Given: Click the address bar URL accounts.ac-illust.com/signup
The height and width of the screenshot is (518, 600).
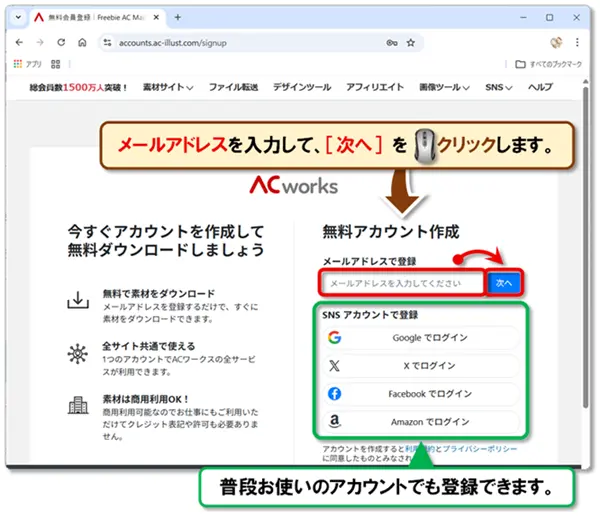Looking at the screenshot, I should point(173,43).
